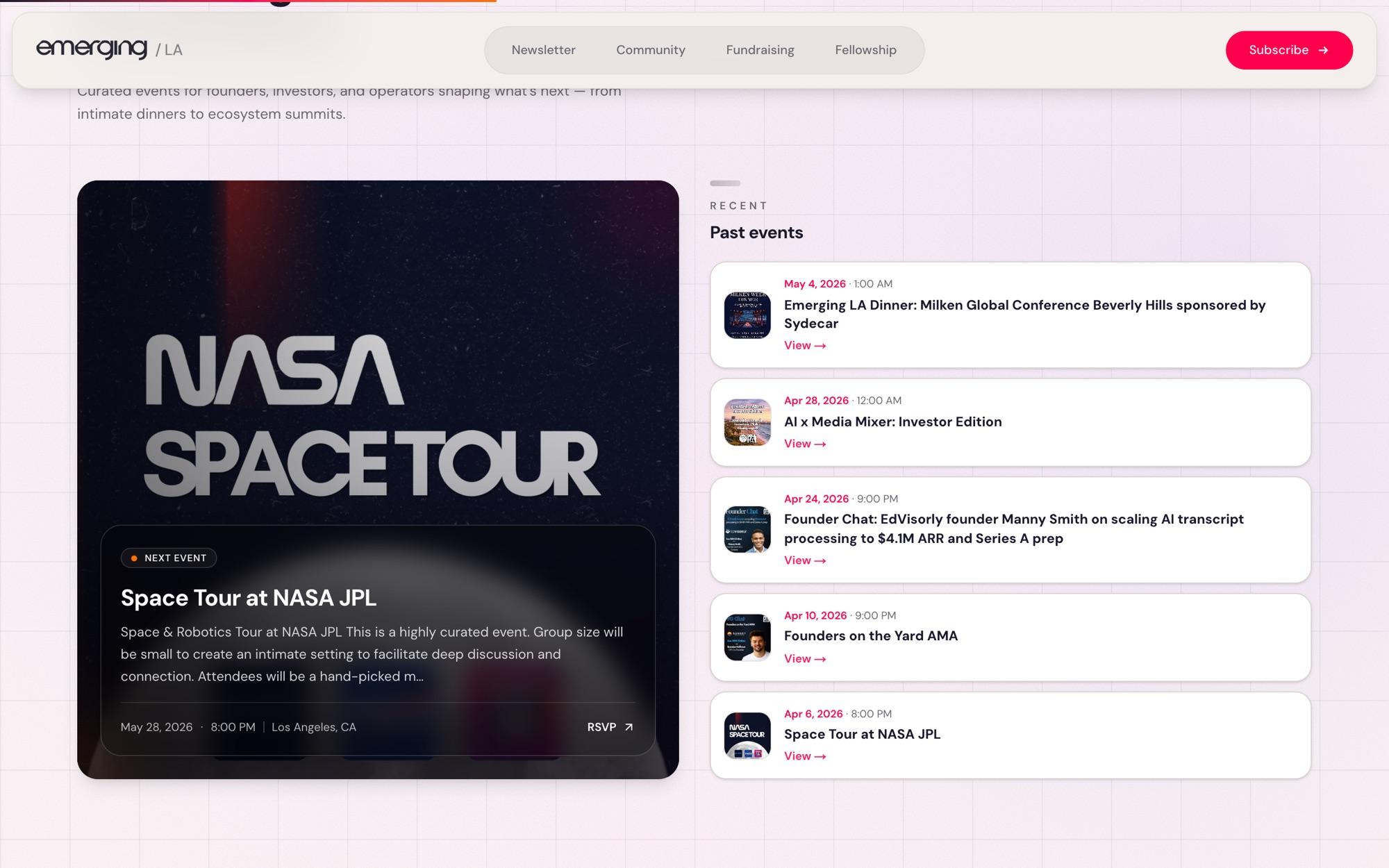Click the Apr 24, 2026 date text

click(816, 499)
